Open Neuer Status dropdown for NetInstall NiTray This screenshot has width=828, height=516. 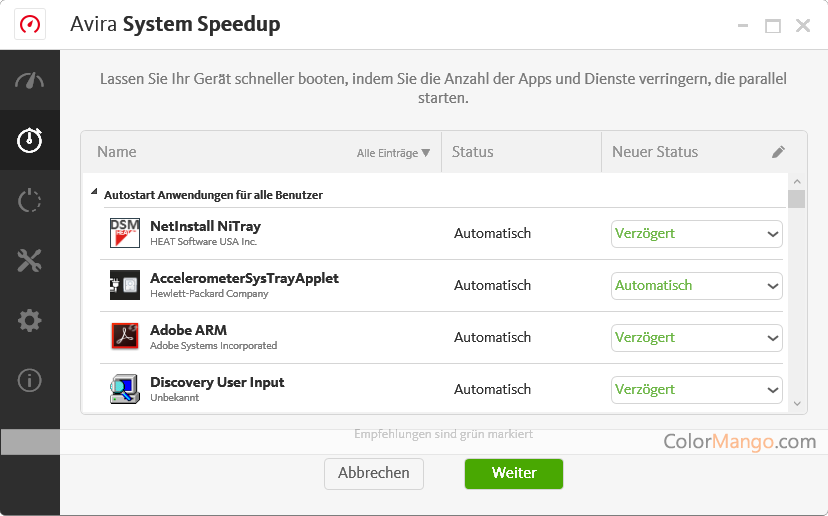(697, 234)
